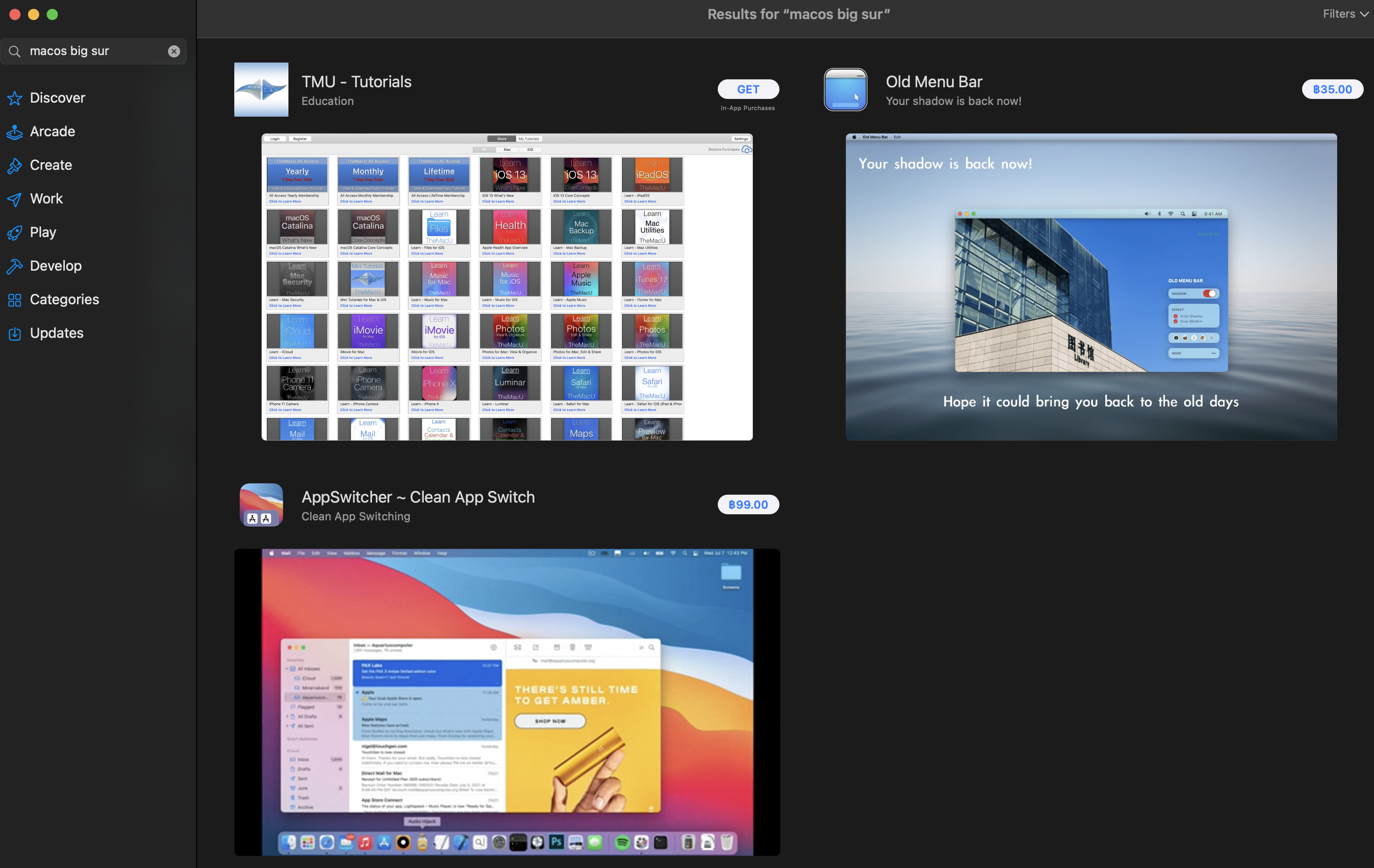Click the Play rocket icon

point(15,233)
